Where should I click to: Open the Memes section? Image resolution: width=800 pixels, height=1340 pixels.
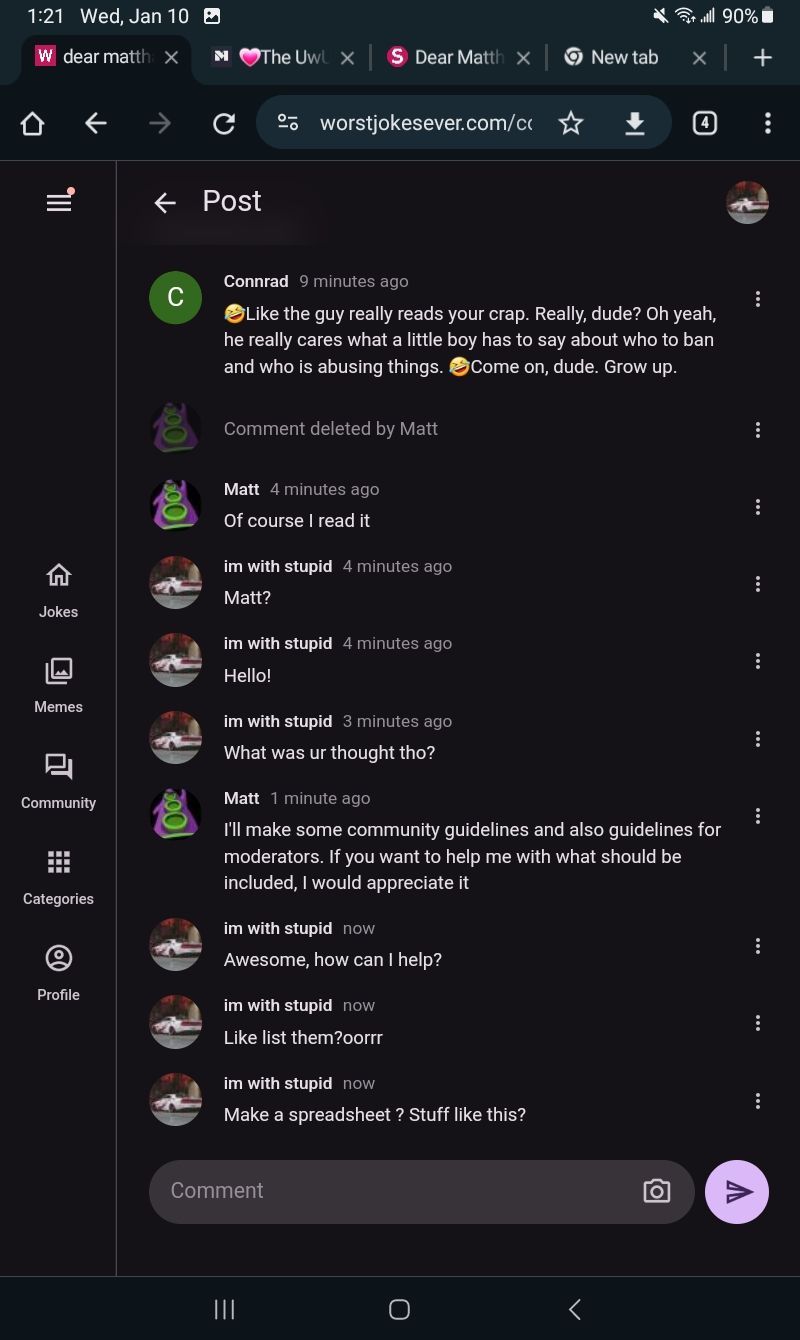pos(58,685)
